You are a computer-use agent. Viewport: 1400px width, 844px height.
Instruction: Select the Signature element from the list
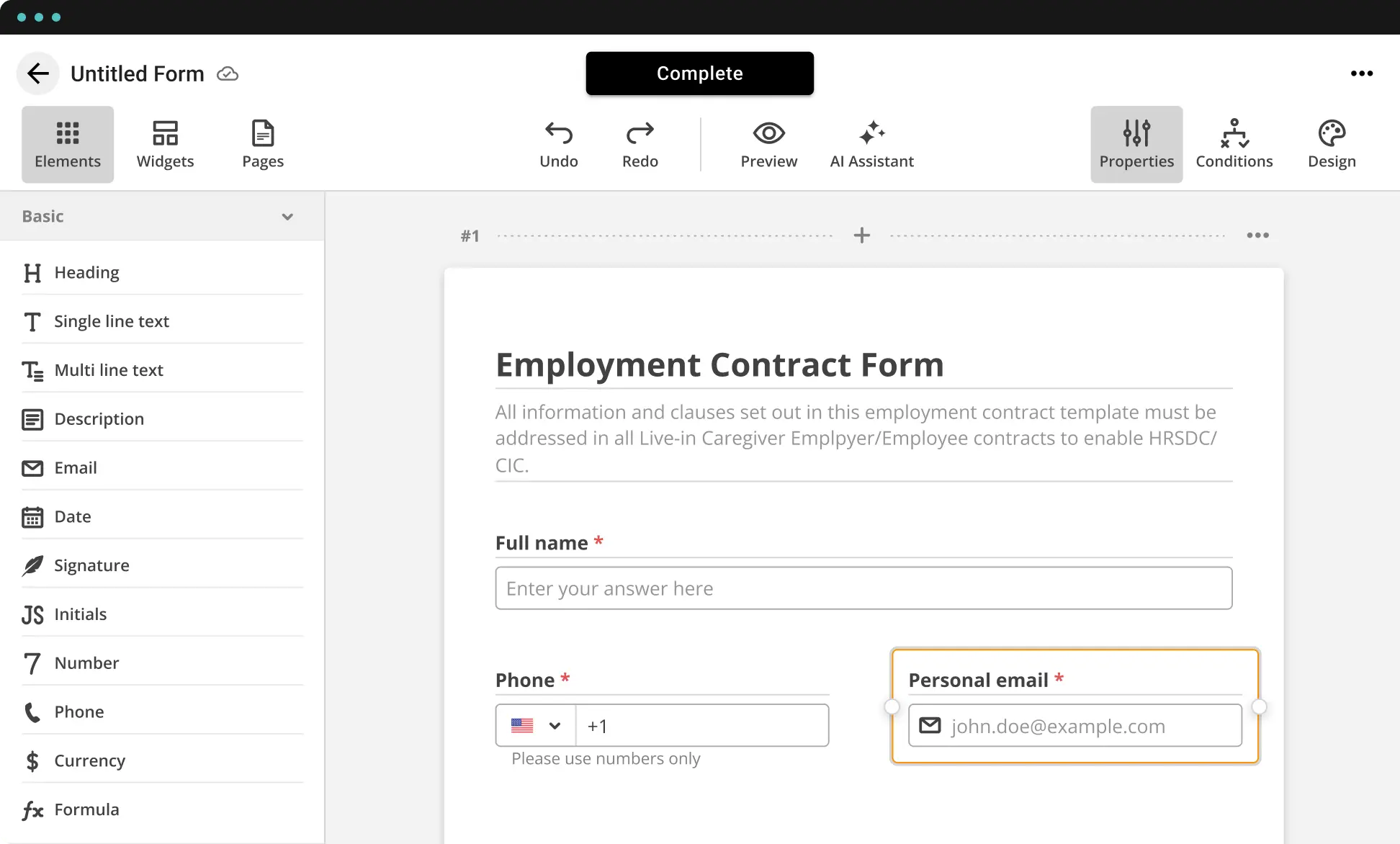pyautogui.click(x=91, y=565)
